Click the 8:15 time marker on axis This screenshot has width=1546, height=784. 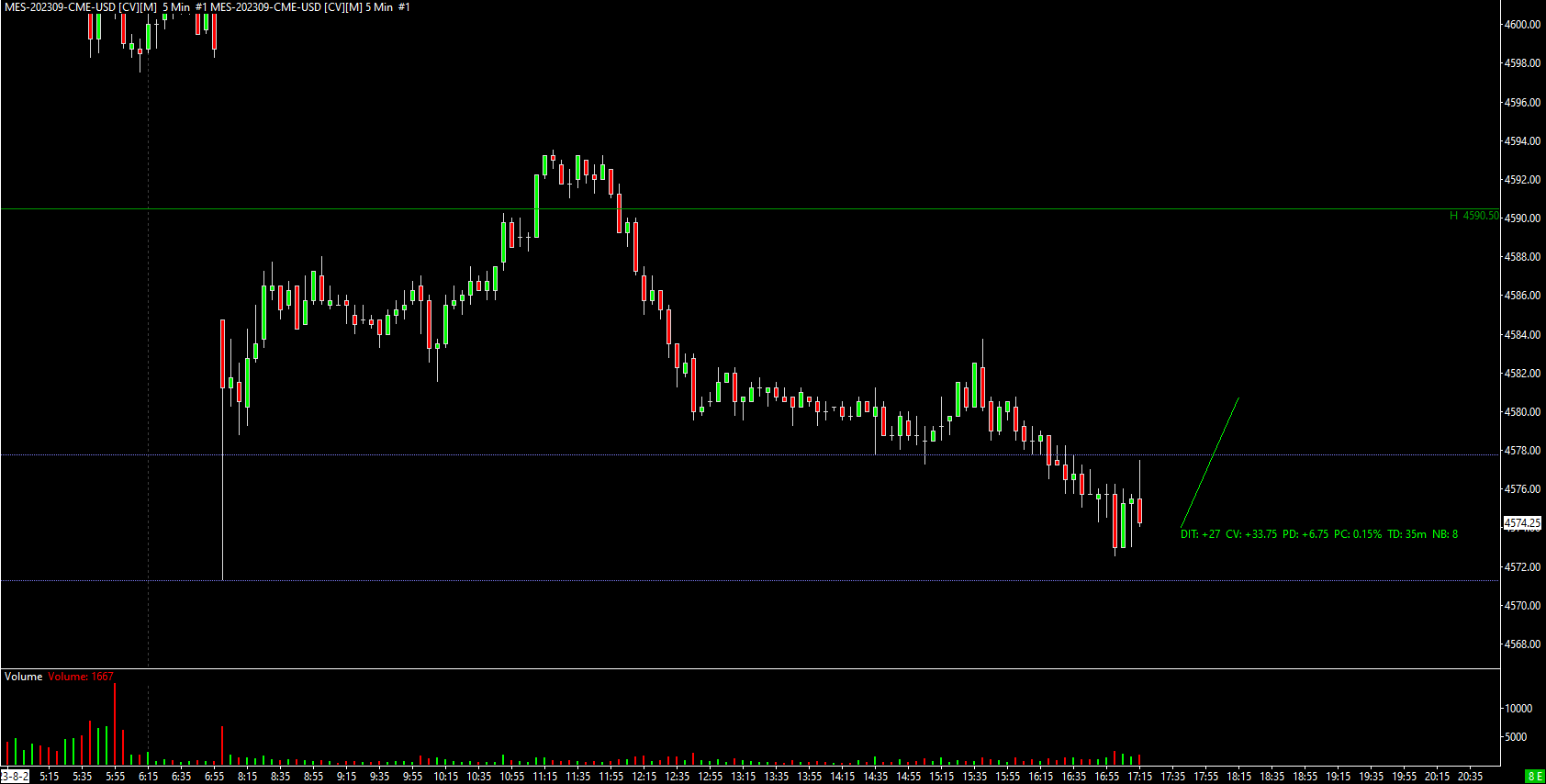click(247, 777)
